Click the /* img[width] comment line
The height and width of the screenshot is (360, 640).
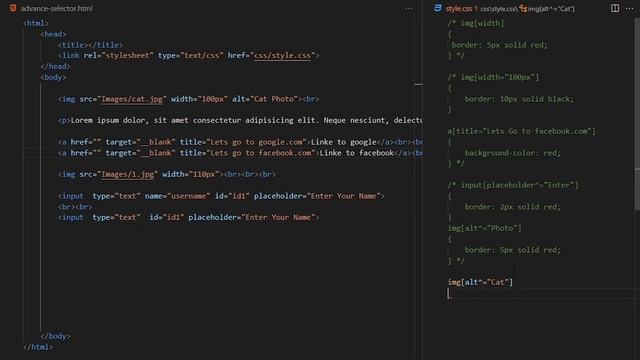[476, 23]
